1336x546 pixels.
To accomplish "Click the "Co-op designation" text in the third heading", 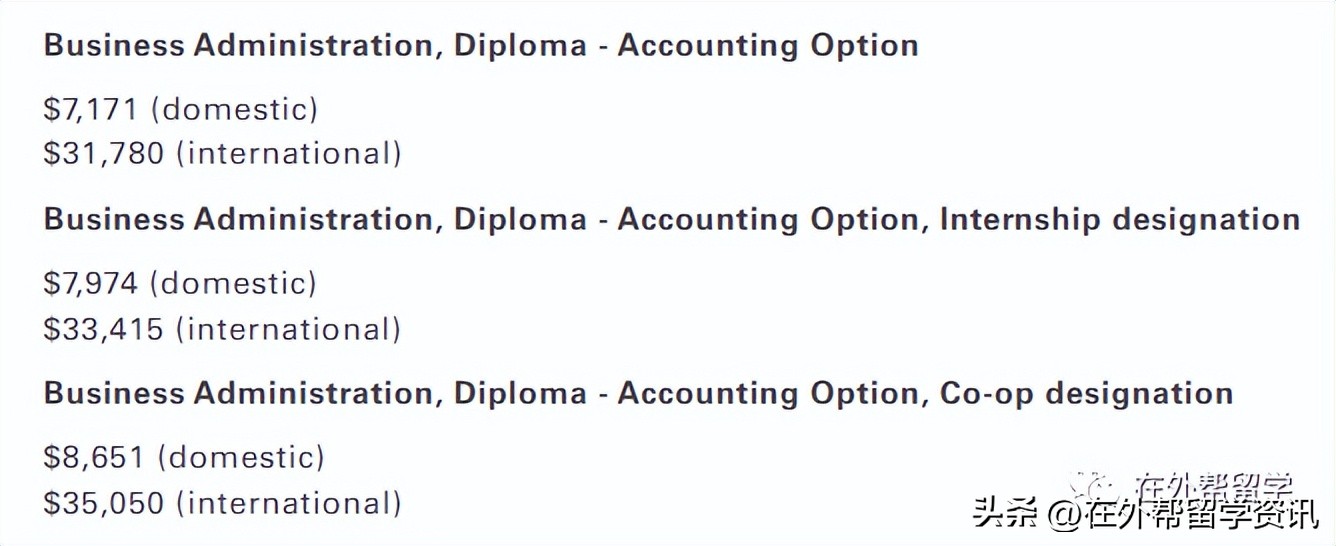I will (1085, 393).
